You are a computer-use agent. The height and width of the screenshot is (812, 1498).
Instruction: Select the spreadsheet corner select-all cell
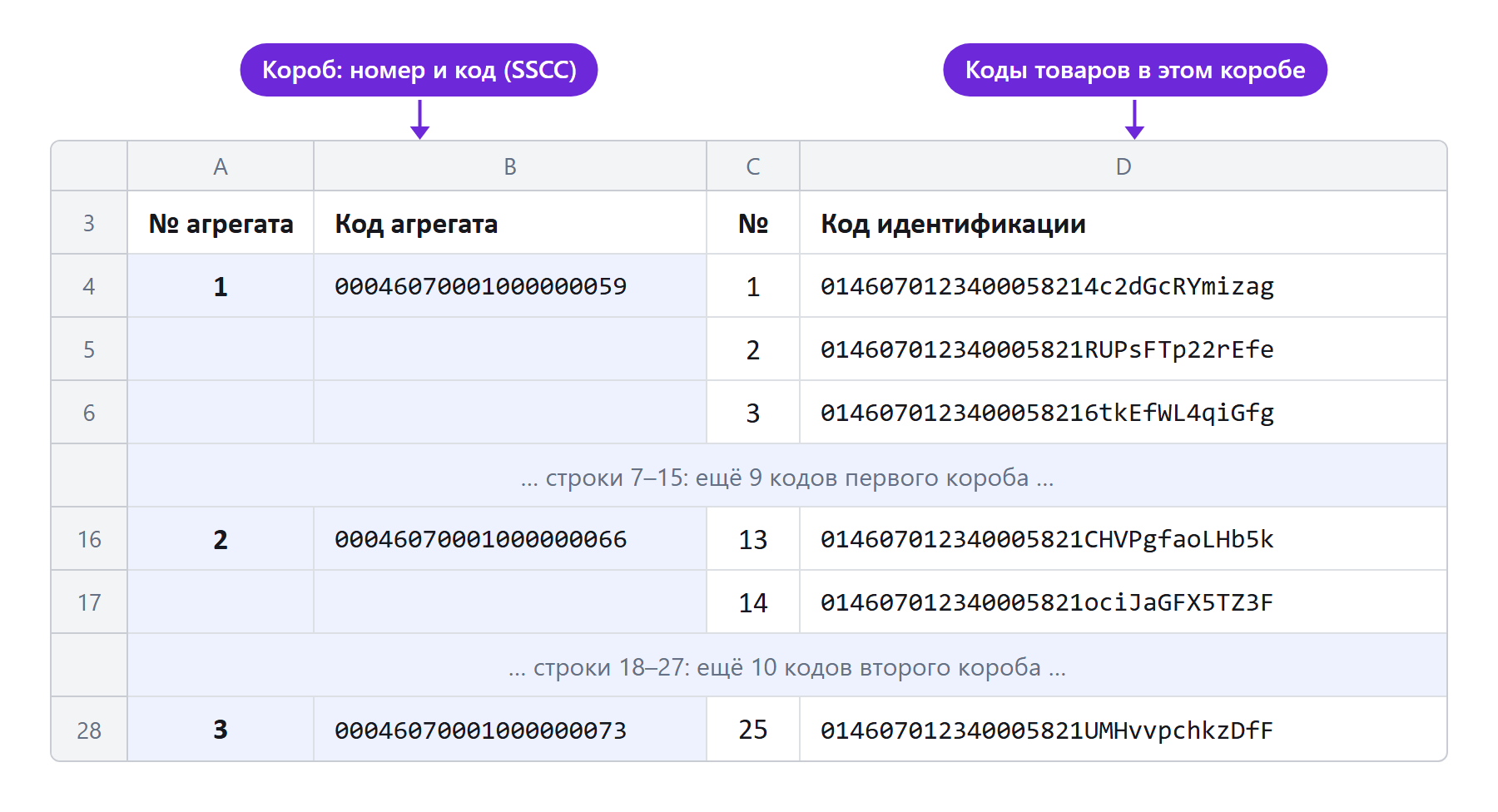[x=89, y=166]
